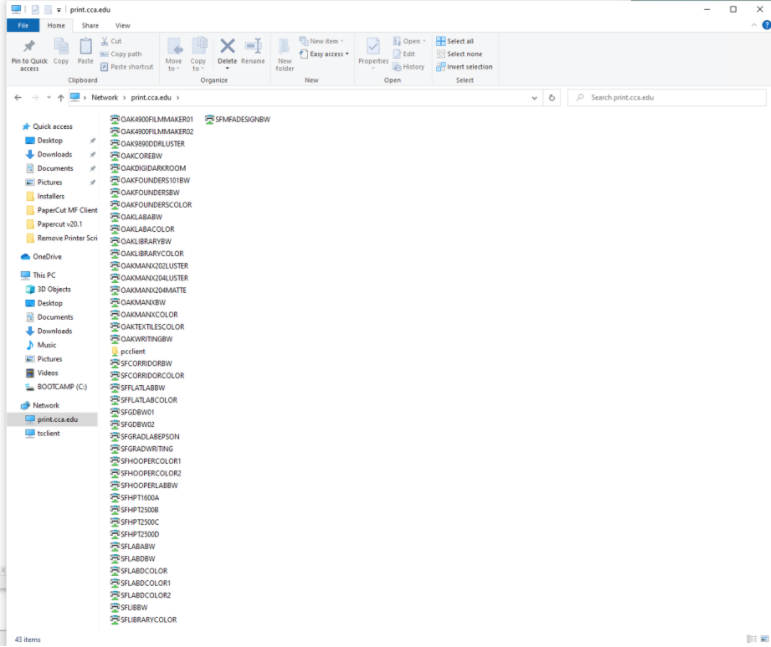The height and width of the screenshot is (647, 771).
Task: Click Invert selection in ribbon
Action: [x=464, y=67]
